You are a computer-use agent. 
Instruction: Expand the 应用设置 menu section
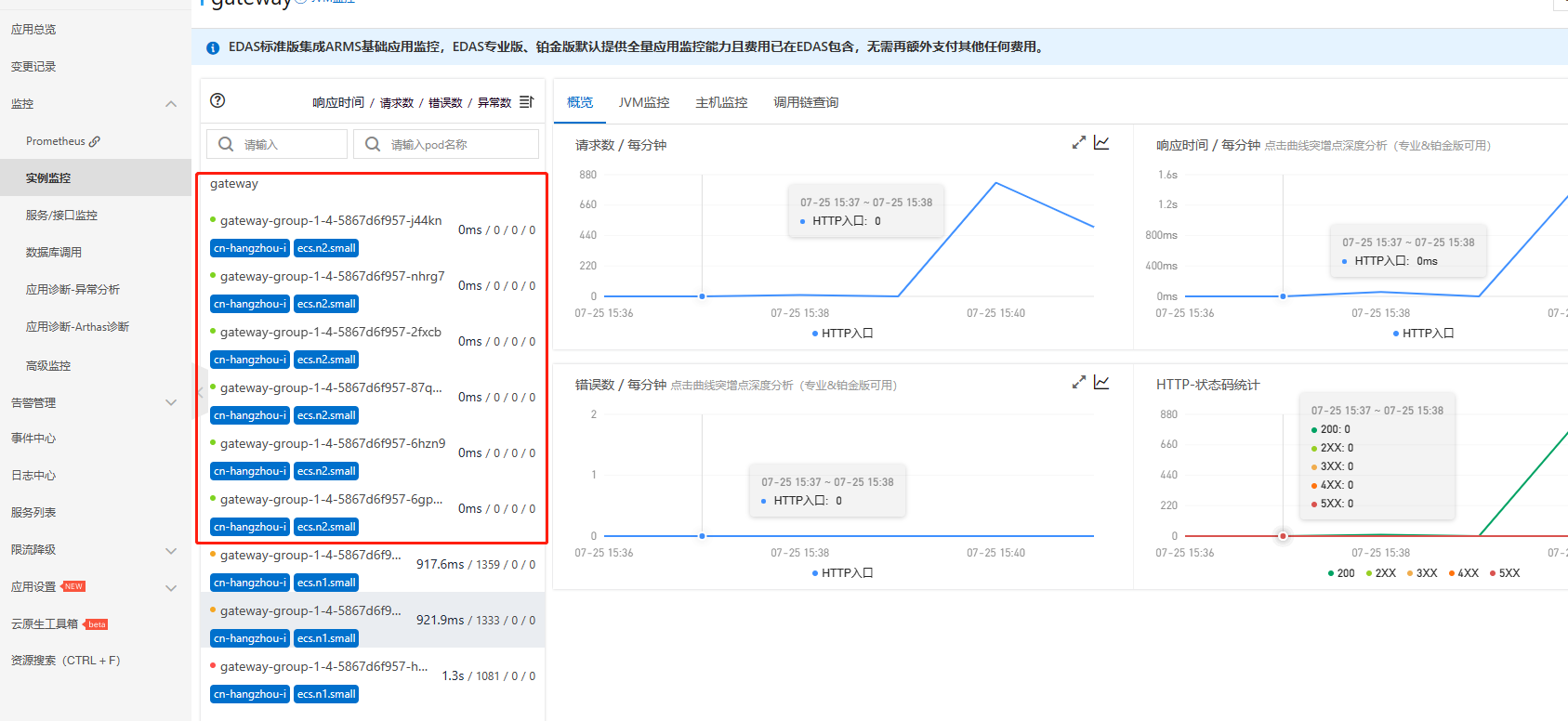click(x=171, y=587)
